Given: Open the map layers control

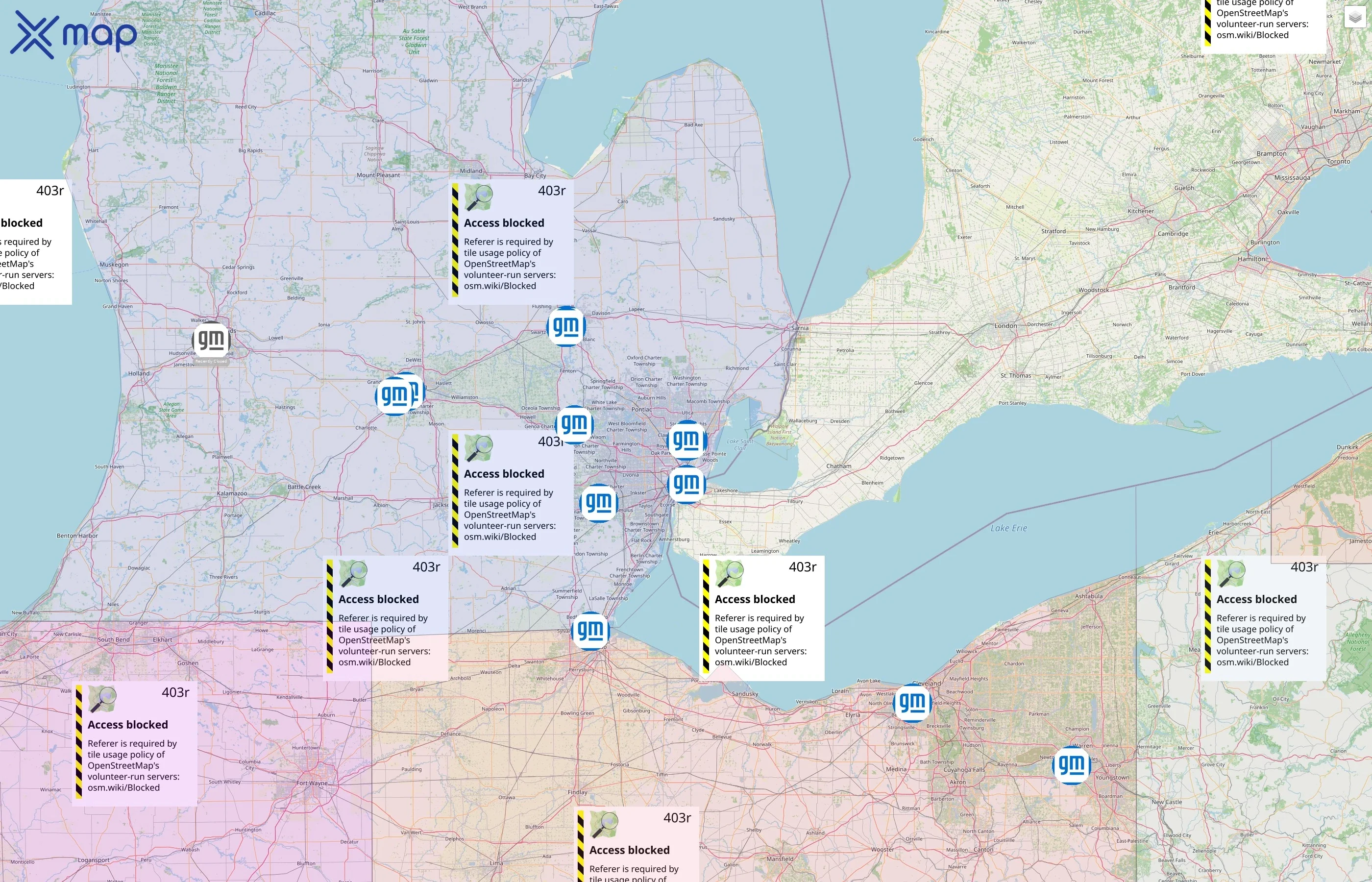Looking at the screenshot, I should point(1355,18).
